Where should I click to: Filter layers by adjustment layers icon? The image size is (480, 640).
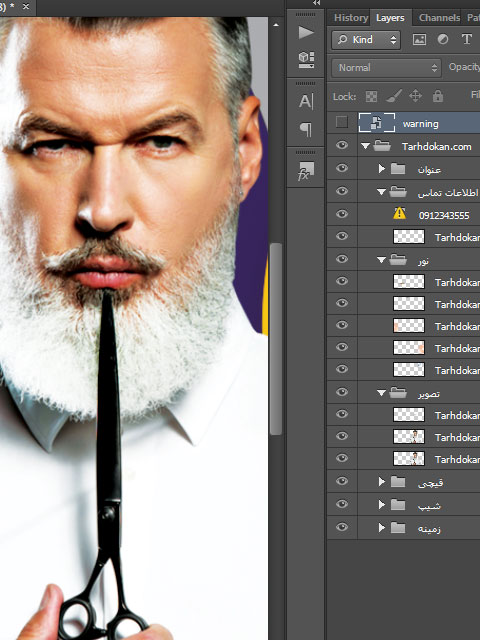(x=443, y=39)
